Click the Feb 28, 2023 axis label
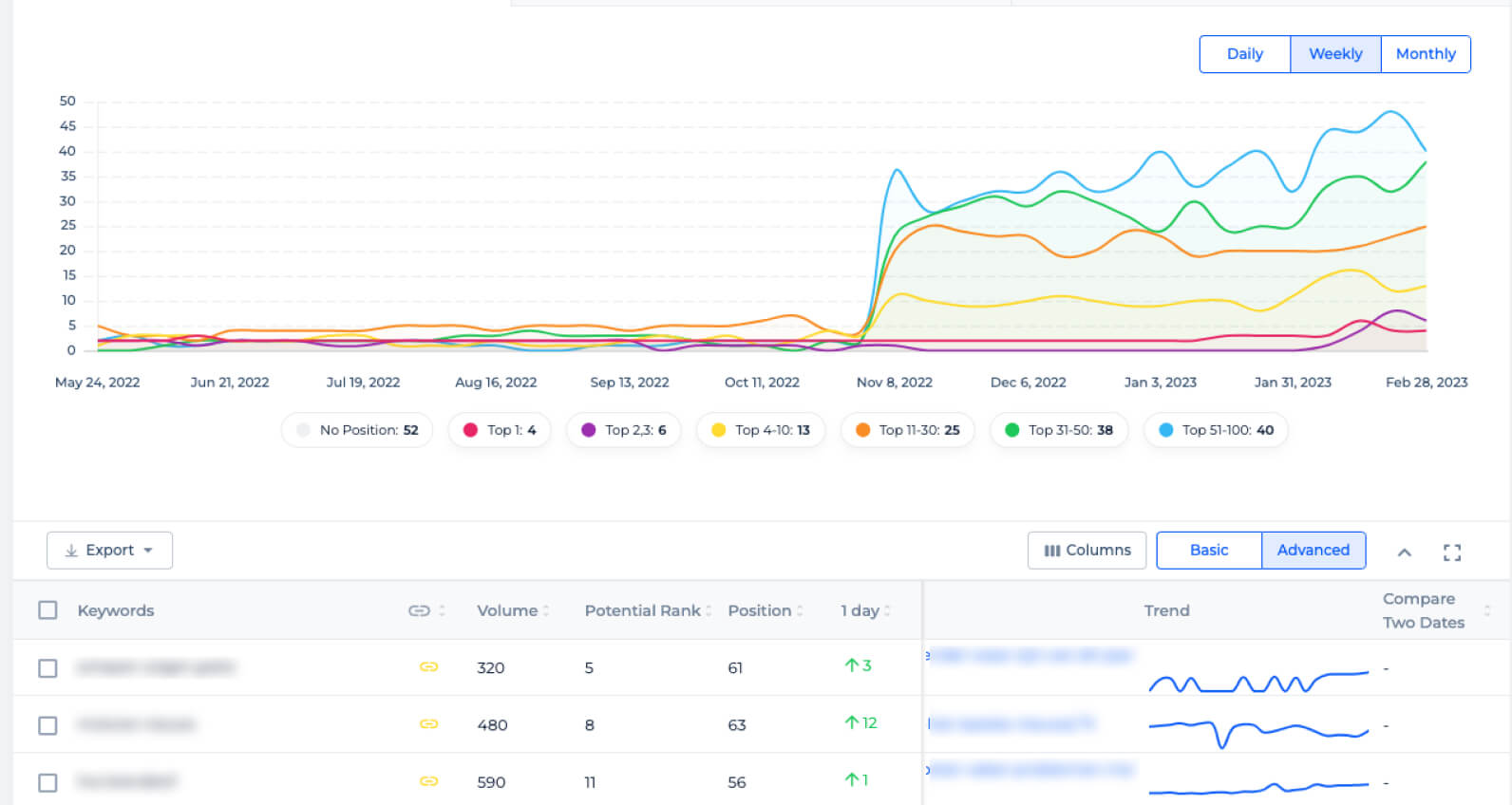1512x805 pixels. tap(1427, 383)
